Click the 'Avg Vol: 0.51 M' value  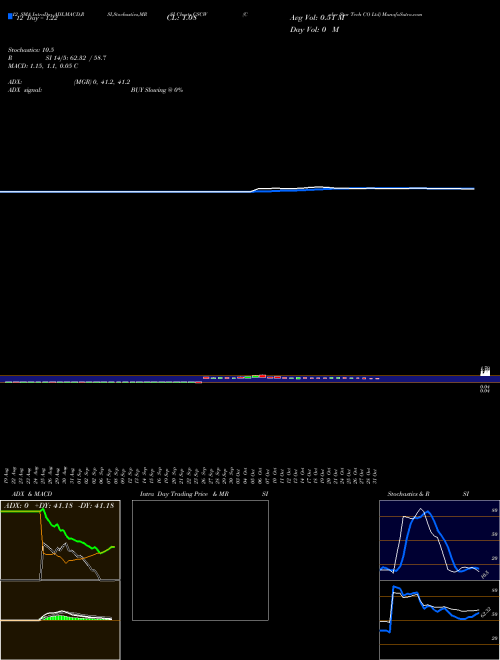point(317,18)
